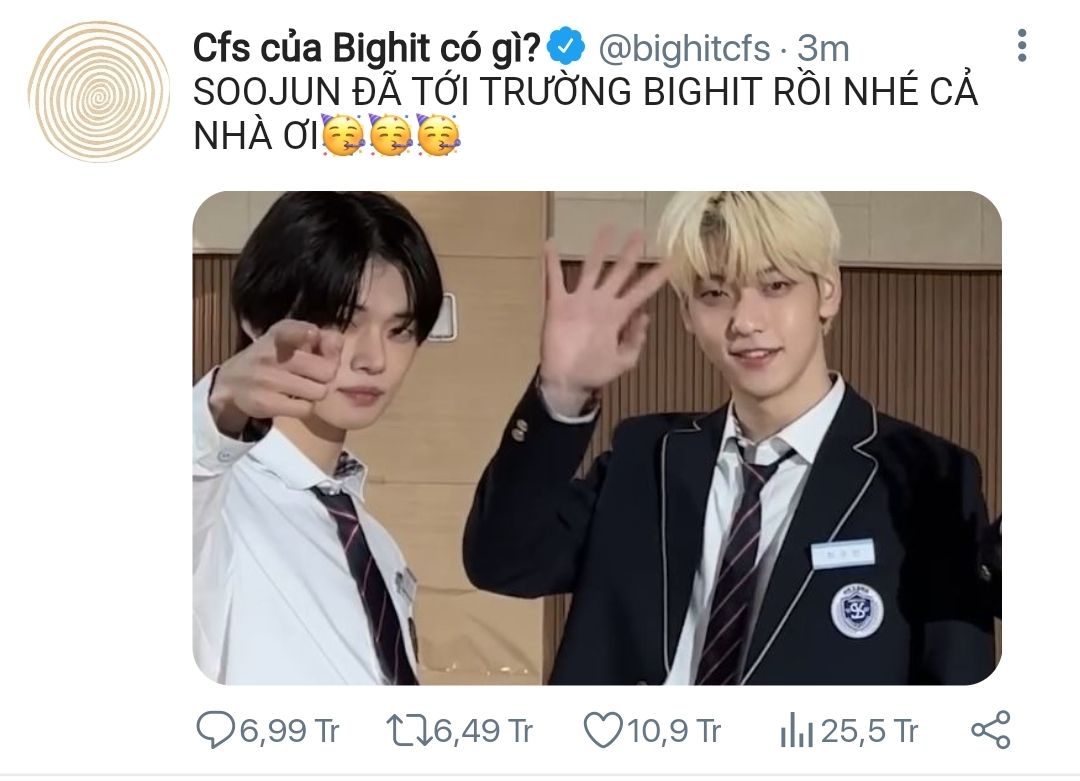Open the three-dot more options menu

[x=1022, y=45]
